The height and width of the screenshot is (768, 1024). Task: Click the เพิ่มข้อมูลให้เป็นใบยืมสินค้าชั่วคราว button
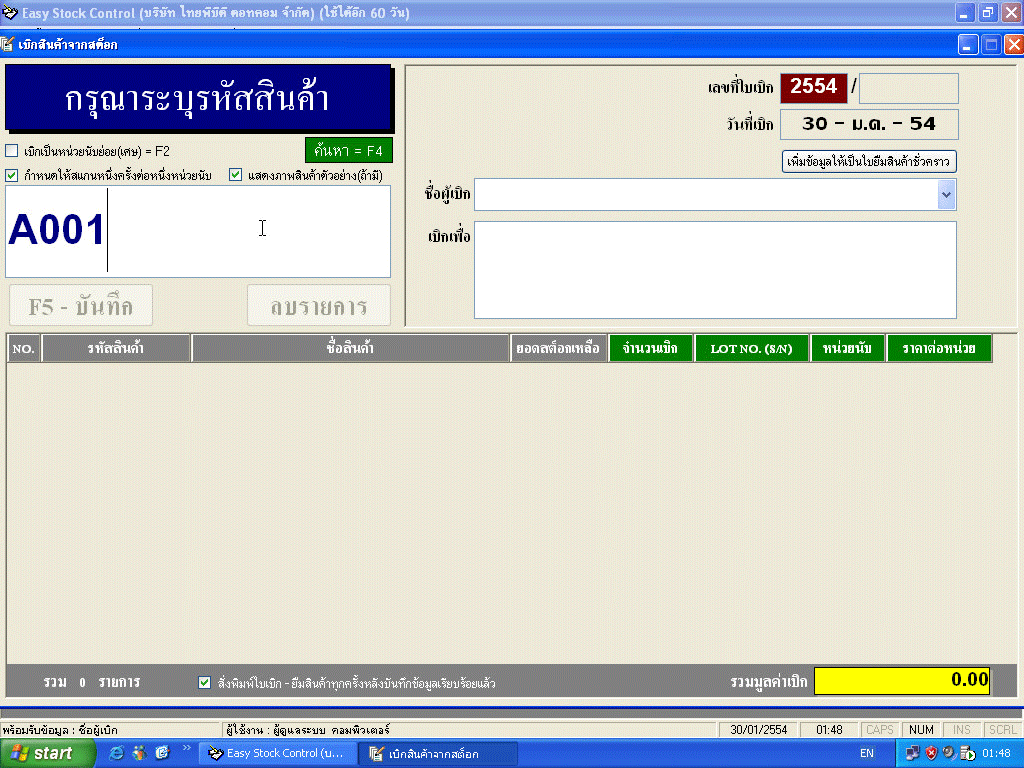(869, 161)
